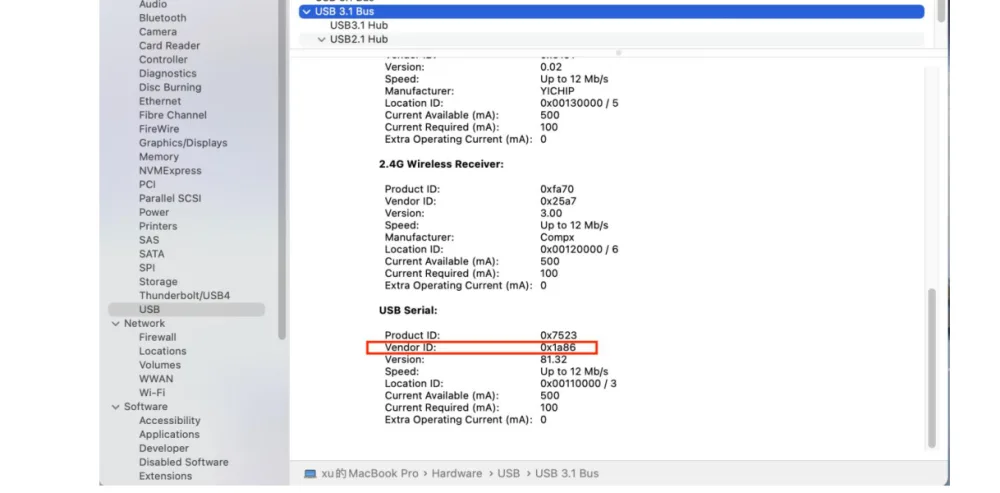Select Controller in the sidebar
Viewport: 1000px width, 493px height.
(163, 59)
